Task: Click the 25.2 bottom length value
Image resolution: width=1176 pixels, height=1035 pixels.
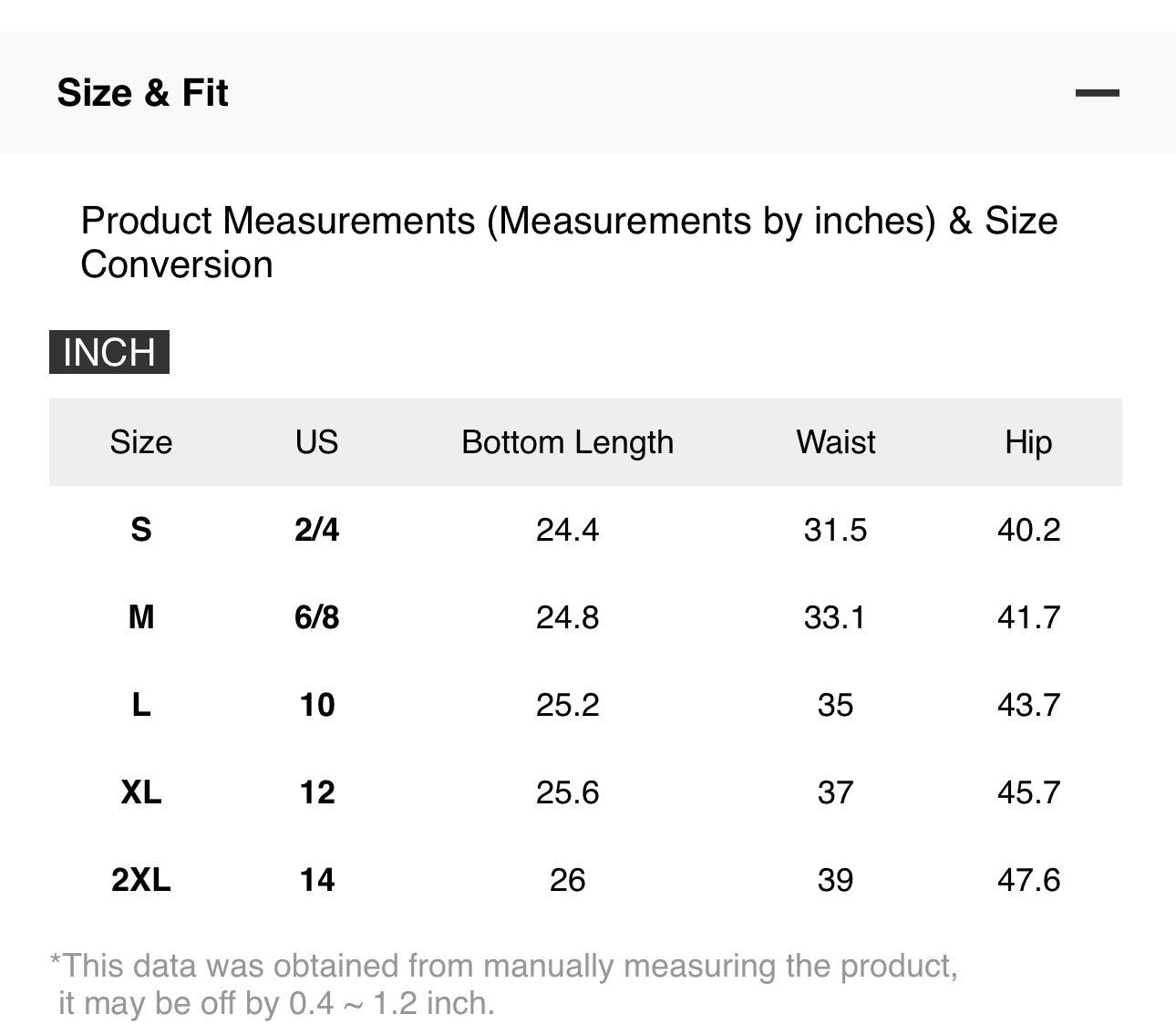Action: [567, 705]
